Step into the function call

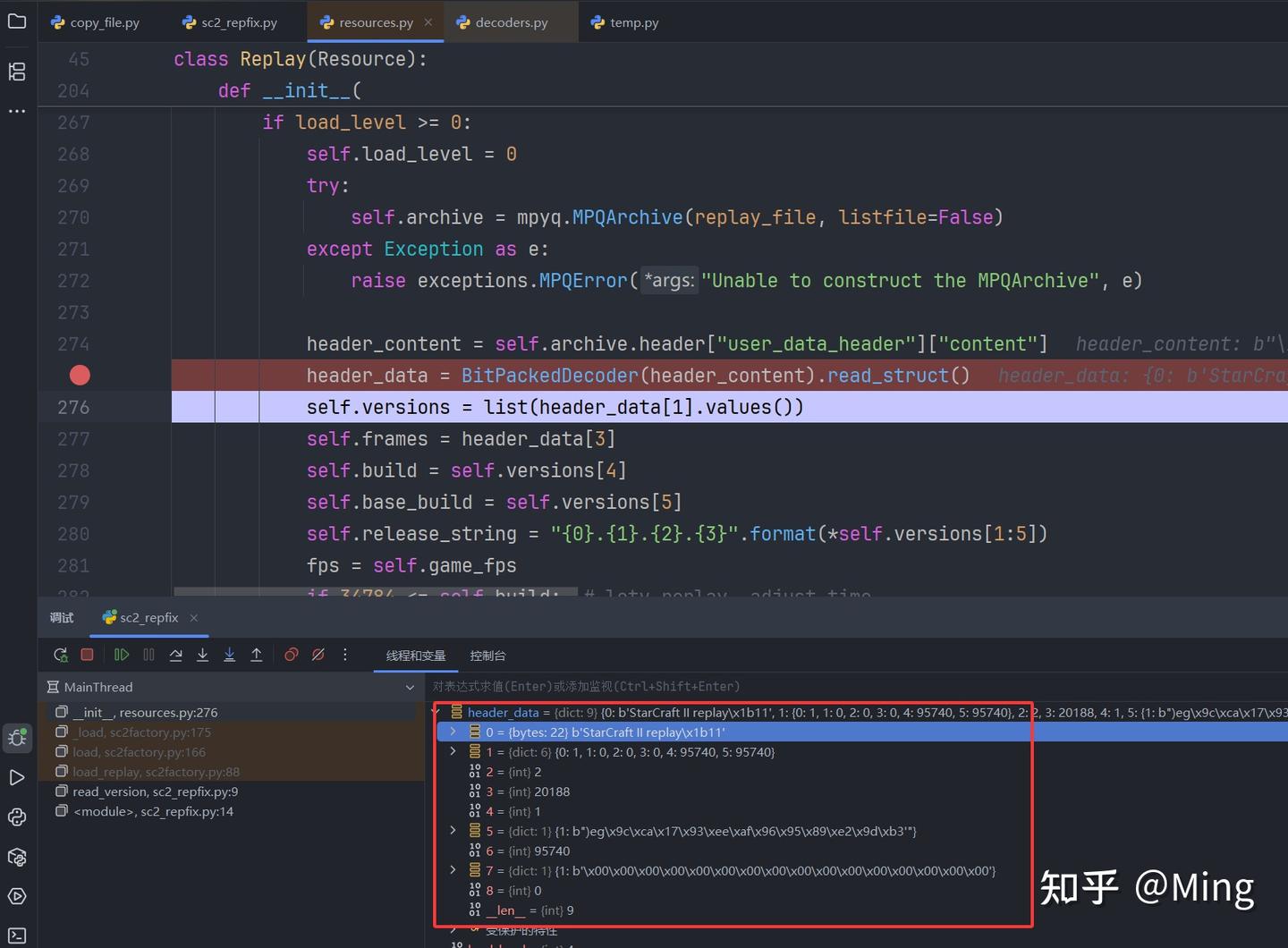point(202,655)
